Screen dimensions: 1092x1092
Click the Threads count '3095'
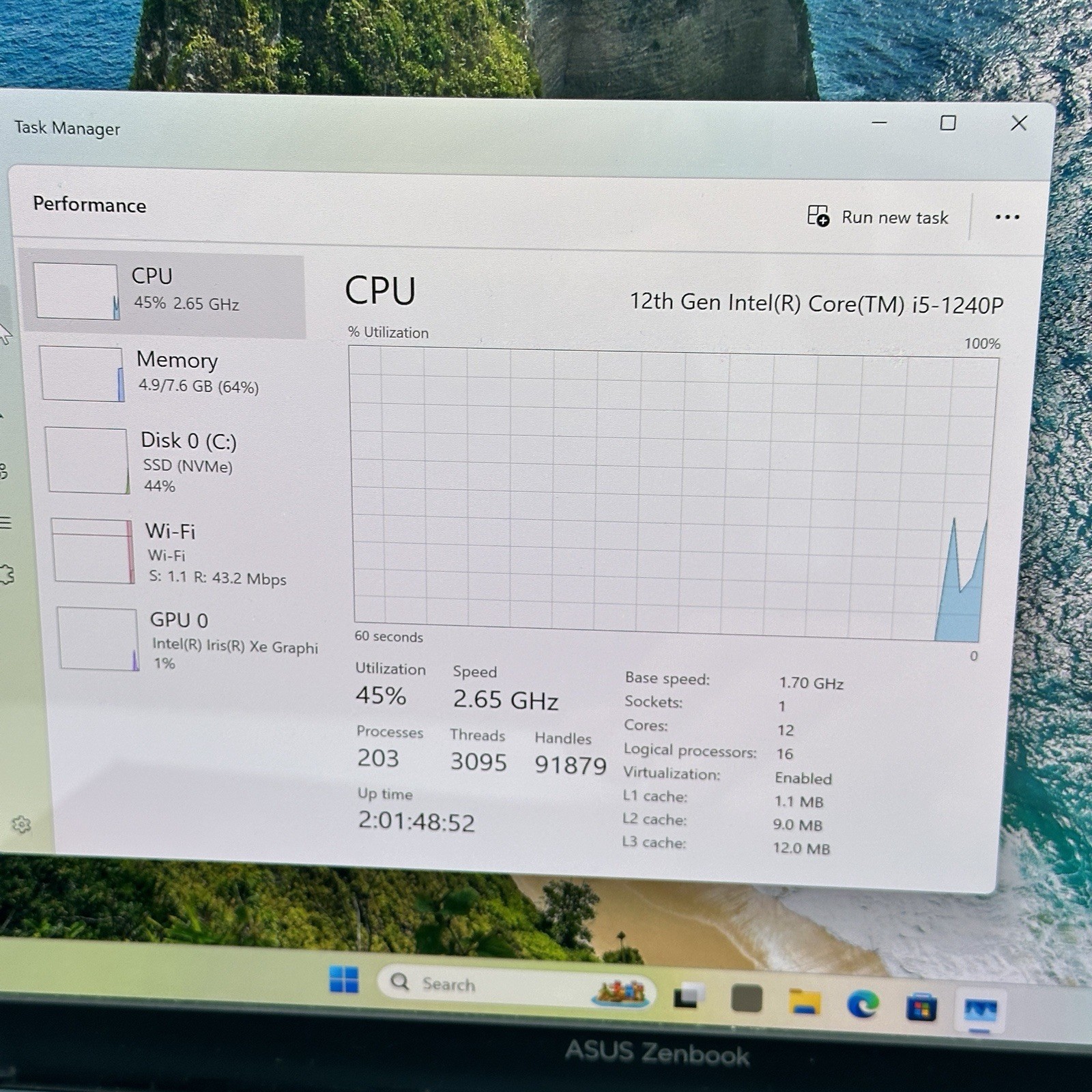478,762
